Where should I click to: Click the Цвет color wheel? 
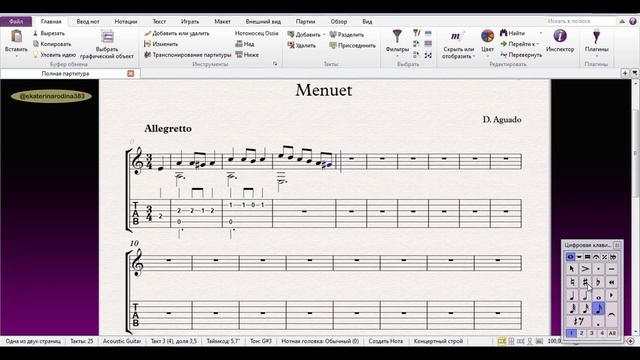(487, 37)
